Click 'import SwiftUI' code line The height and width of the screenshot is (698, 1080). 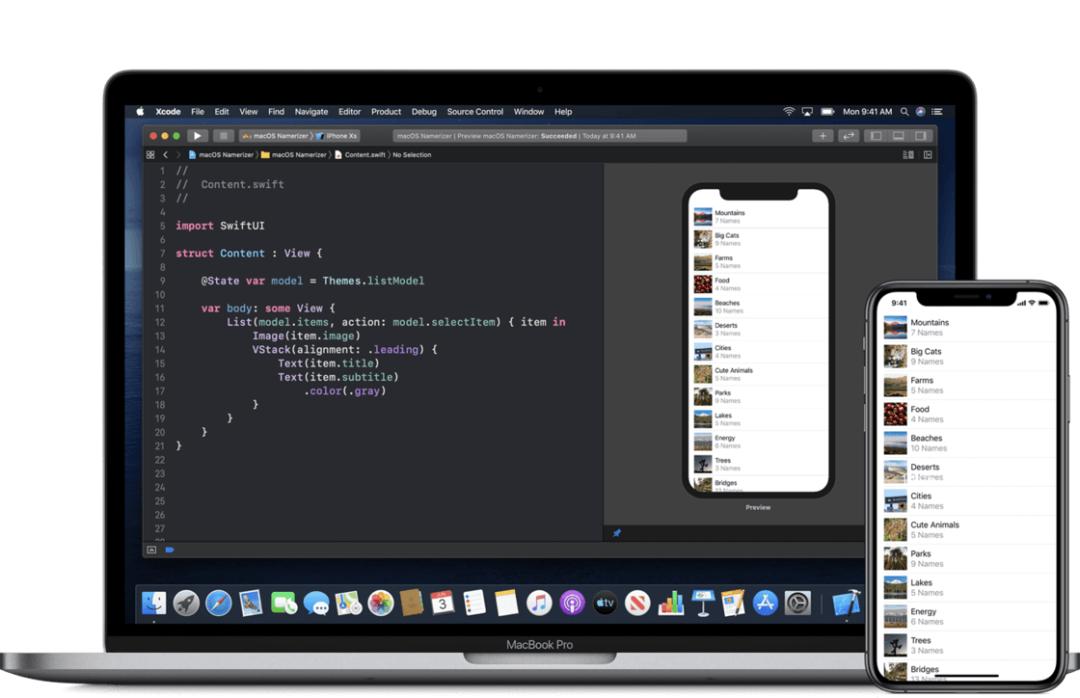[220, 226]
